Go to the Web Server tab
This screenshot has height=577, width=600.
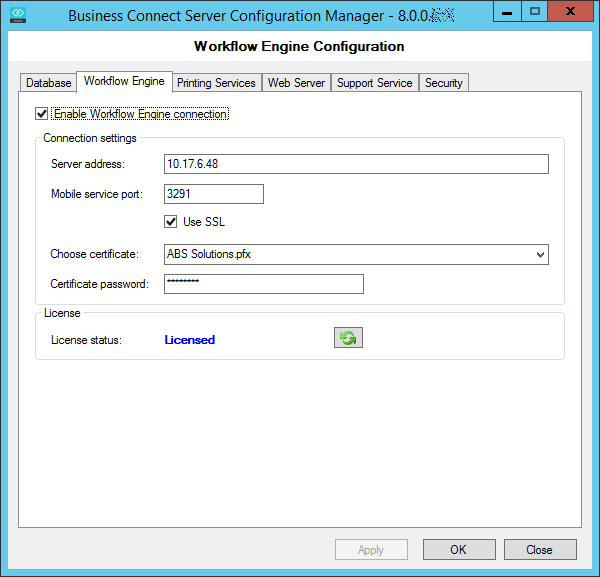coord(296,83)
